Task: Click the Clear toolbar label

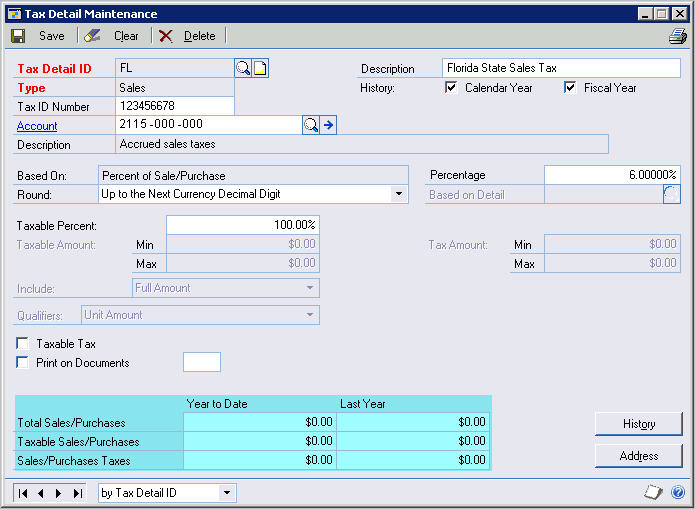Action: pos(126,36)
